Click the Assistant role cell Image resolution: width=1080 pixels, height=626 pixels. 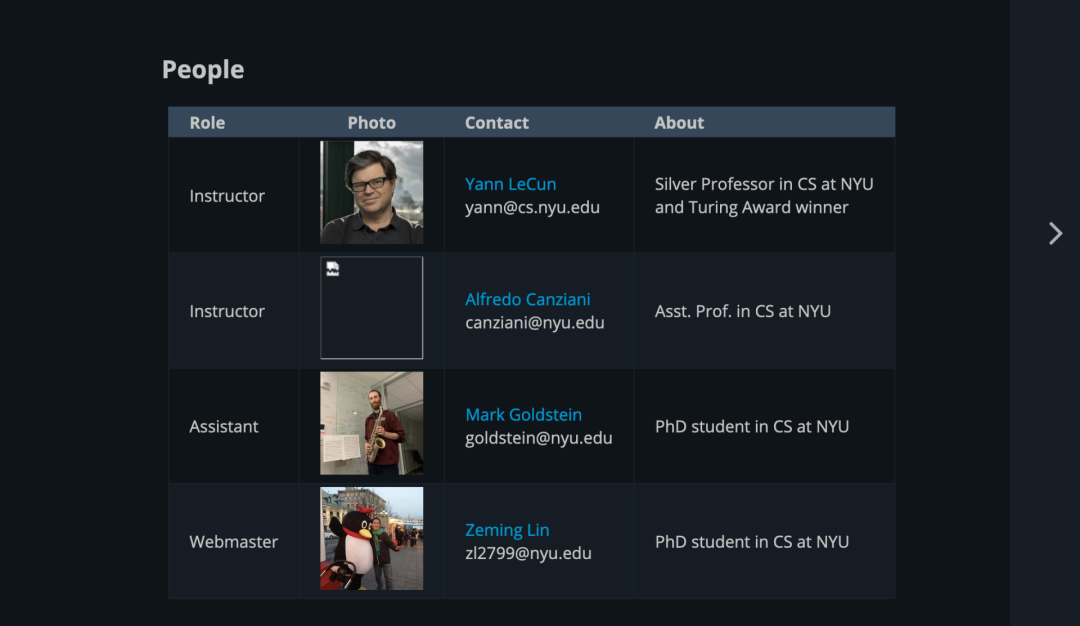pyautogui.click(x=224, y=427)
